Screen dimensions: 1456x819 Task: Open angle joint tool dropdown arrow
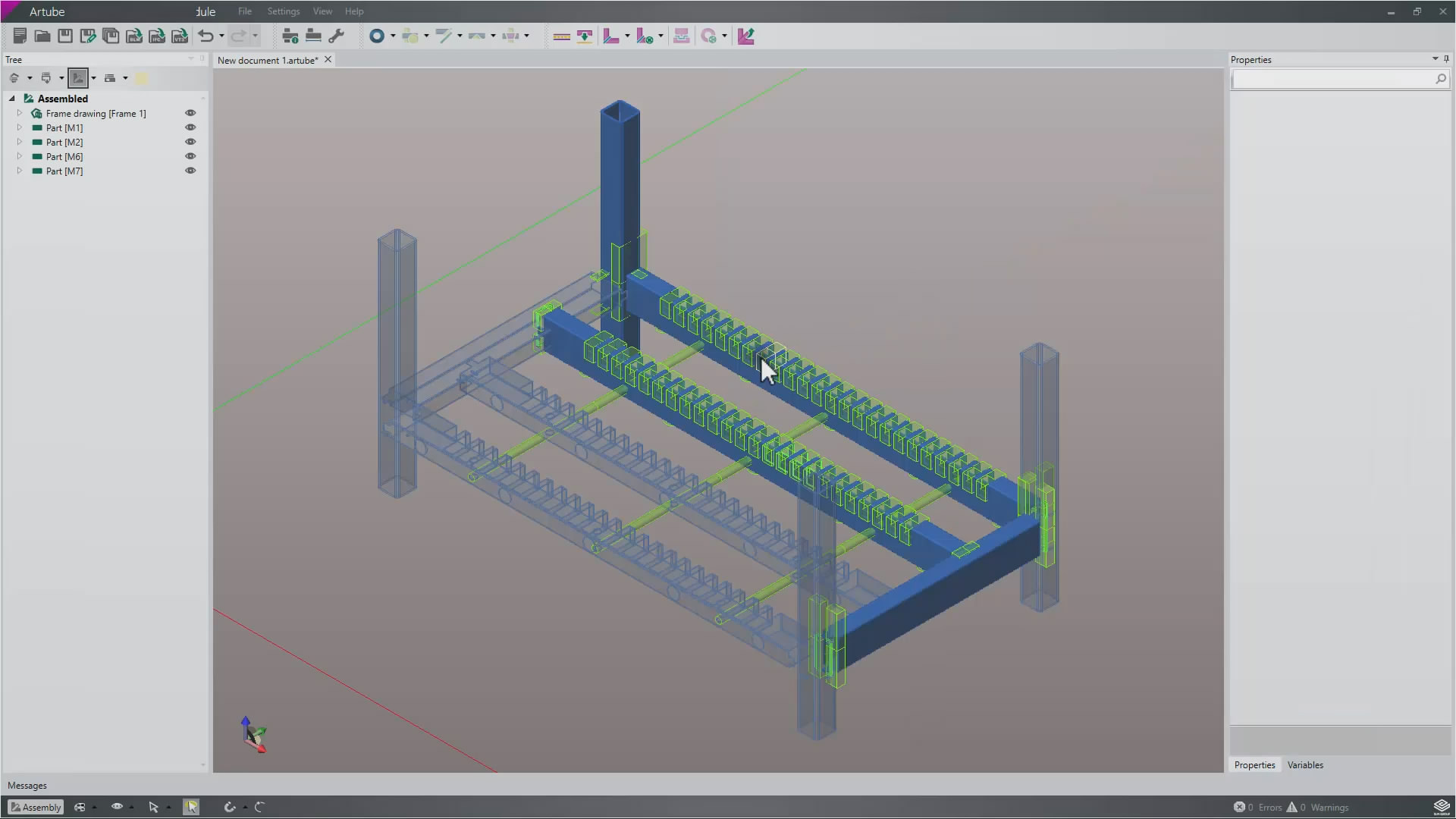[627, 36]
